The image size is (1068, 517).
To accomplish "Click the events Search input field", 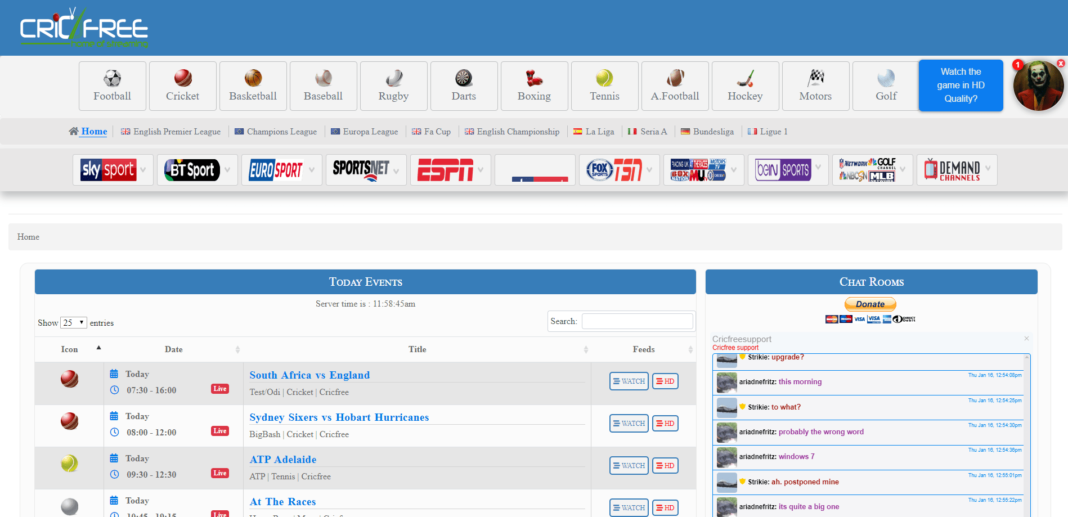I will [637, 321].
